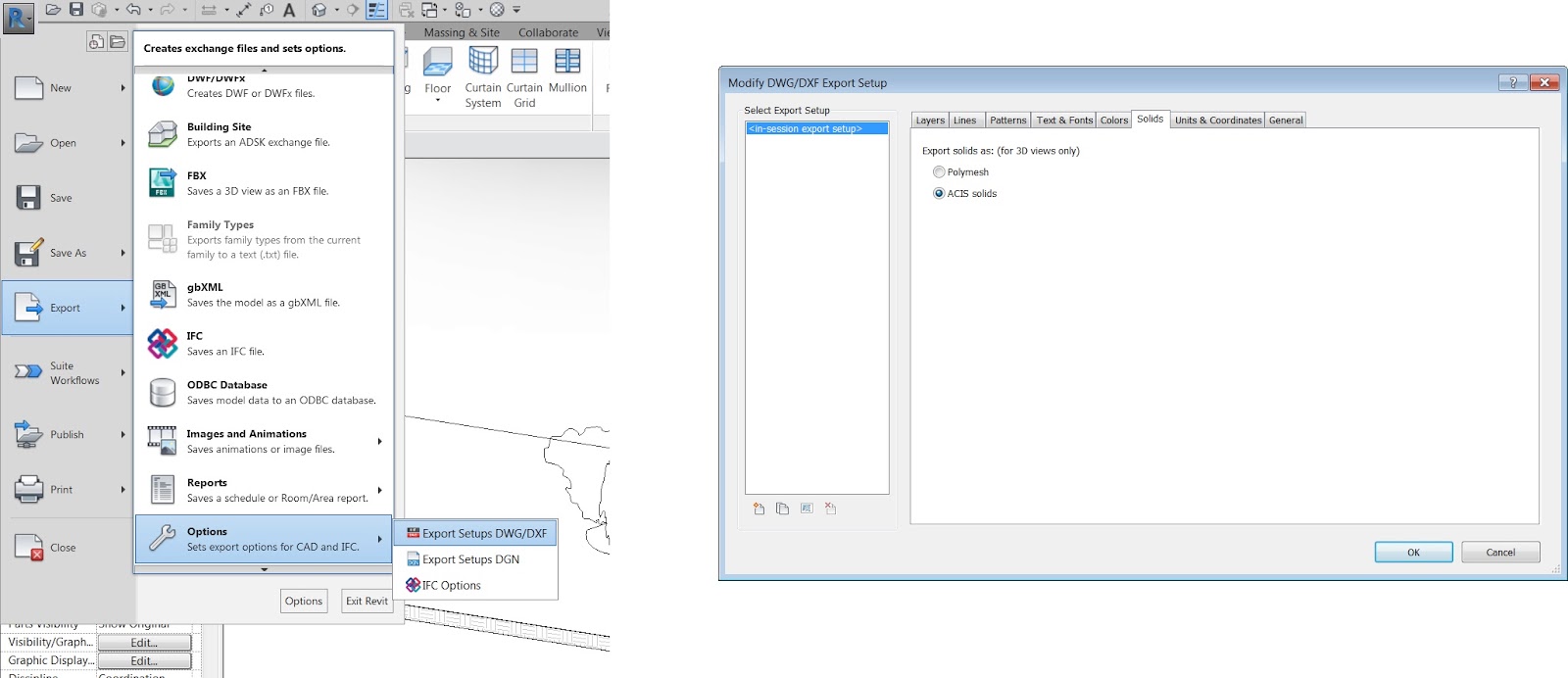Click the Open Documents icon in application menu
Image resolution: width=1568 pixels, height=678 pixels.
[118, 41]
